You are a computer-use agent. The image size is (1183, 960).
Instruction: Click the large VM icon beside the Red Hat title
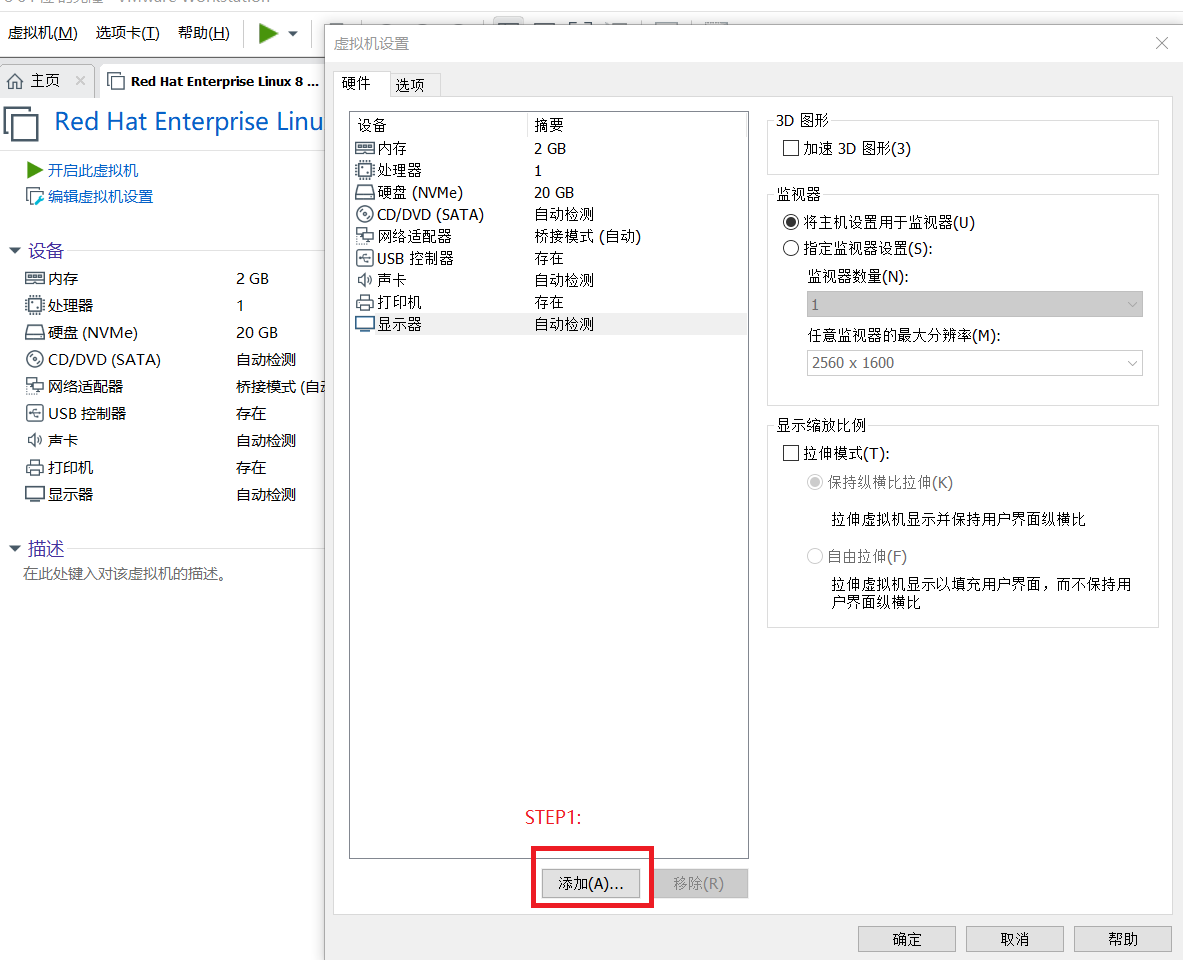point(21,124)
